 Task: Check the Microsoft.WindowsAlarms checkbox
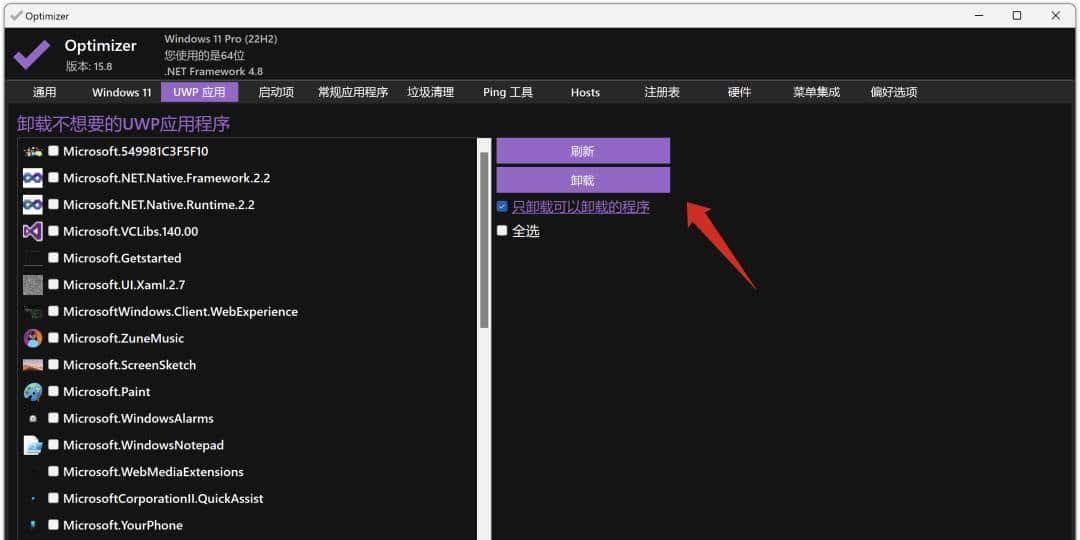tap(53, 418)
